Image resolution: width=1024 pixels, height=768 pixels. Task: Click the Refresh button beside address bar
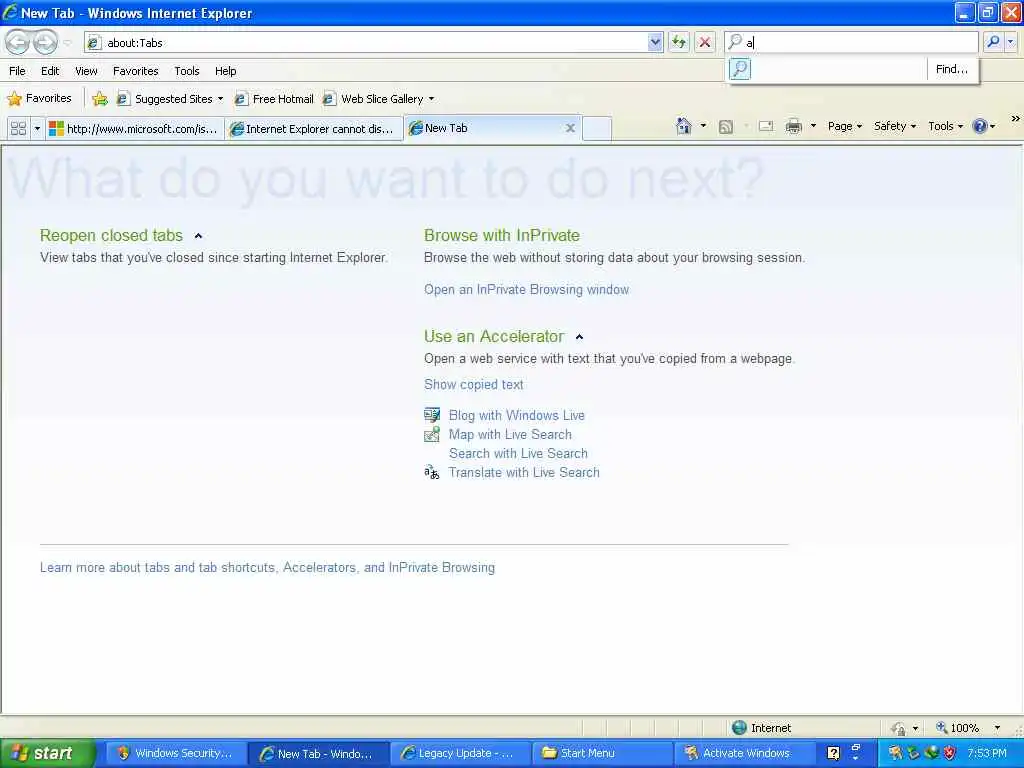click(x=679, y=42)
